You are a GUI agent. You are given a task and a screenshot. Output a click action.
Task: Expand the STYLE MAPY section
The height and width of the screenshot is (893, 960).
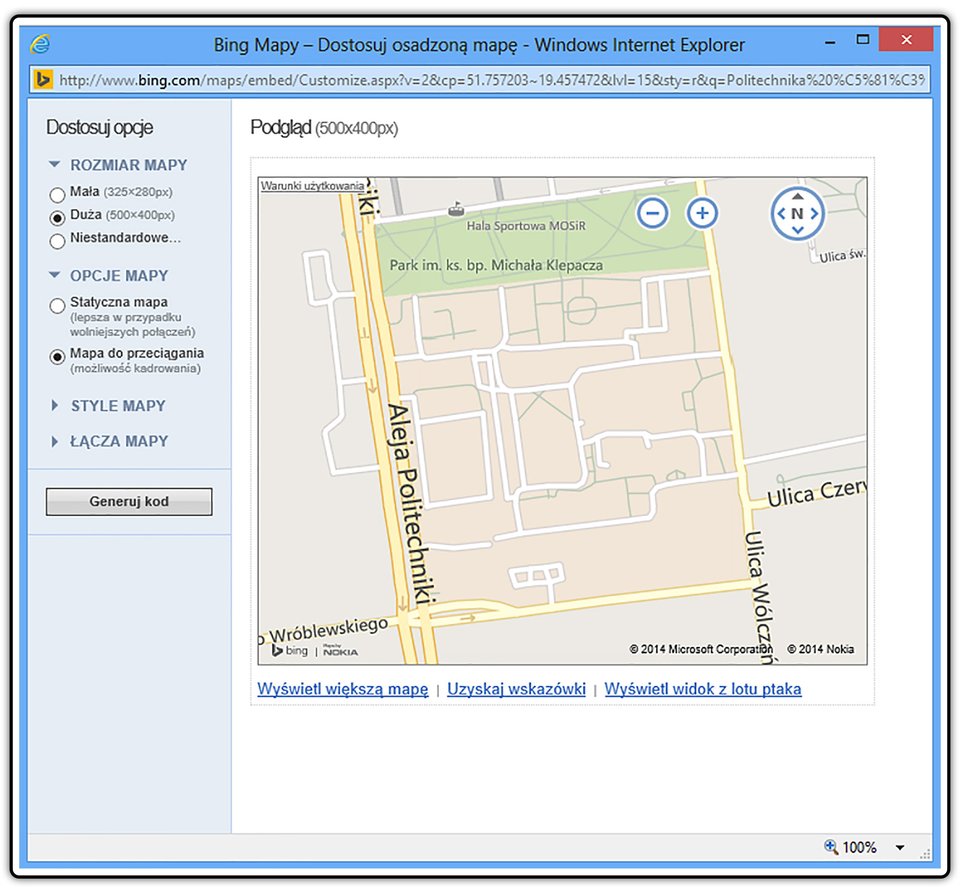(54, 405)
